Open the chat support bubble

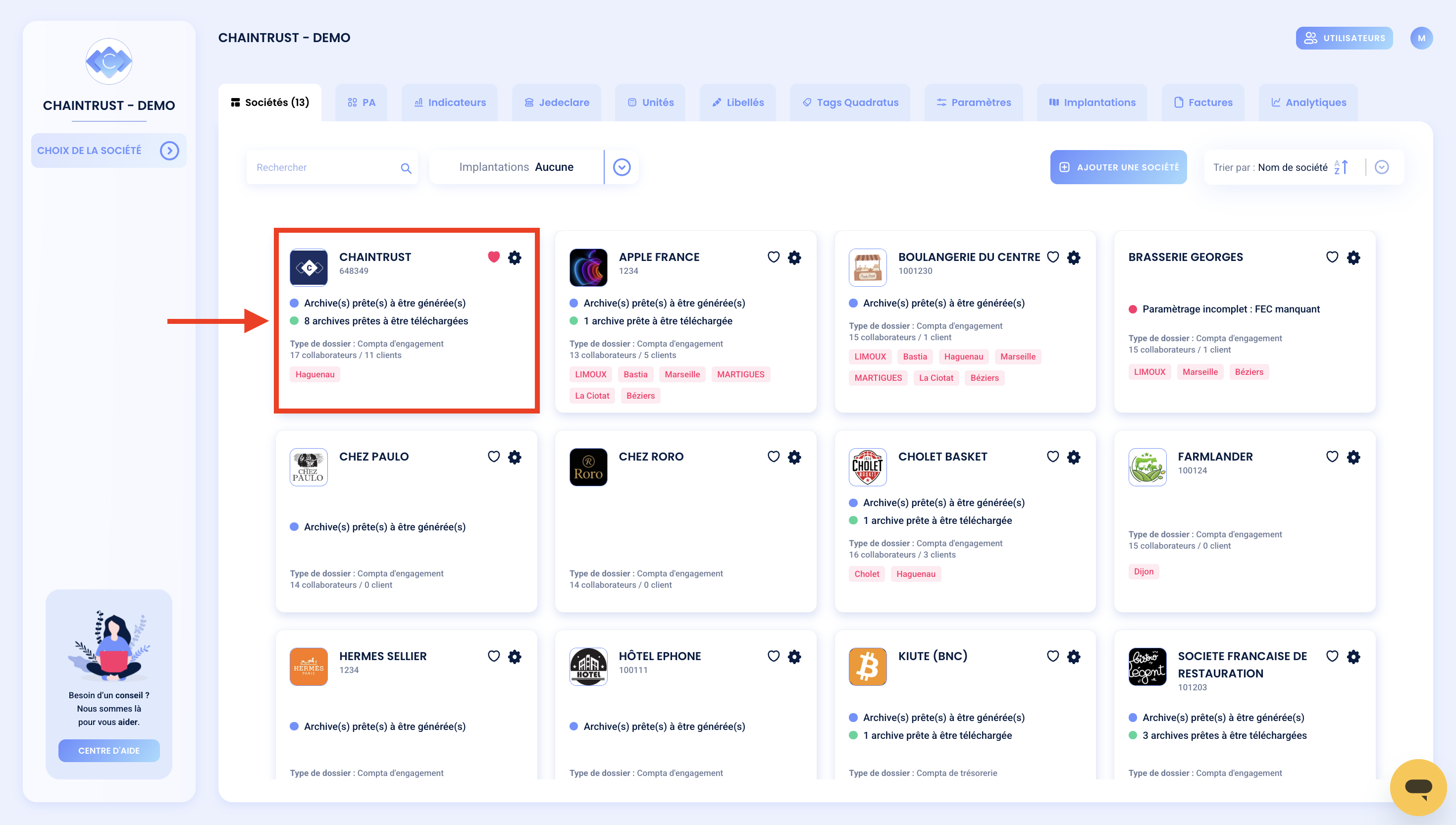pos(1418,787)
